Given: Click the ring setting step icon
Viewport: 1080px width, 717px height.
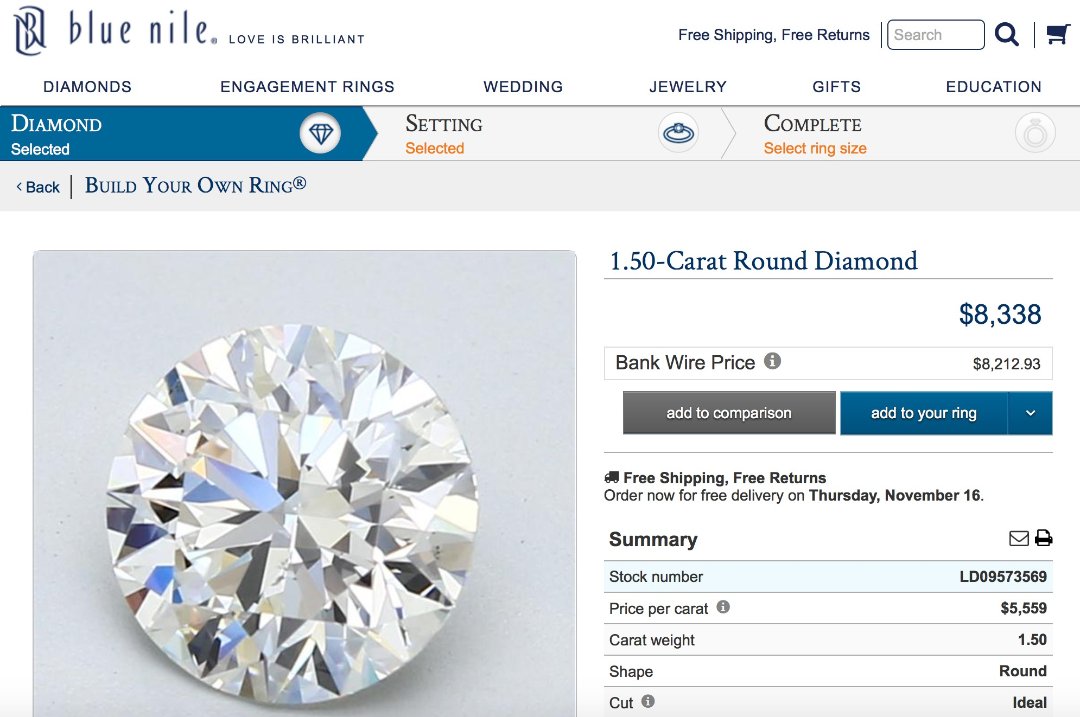Looking at the screenshot, I should click(678, 134).
